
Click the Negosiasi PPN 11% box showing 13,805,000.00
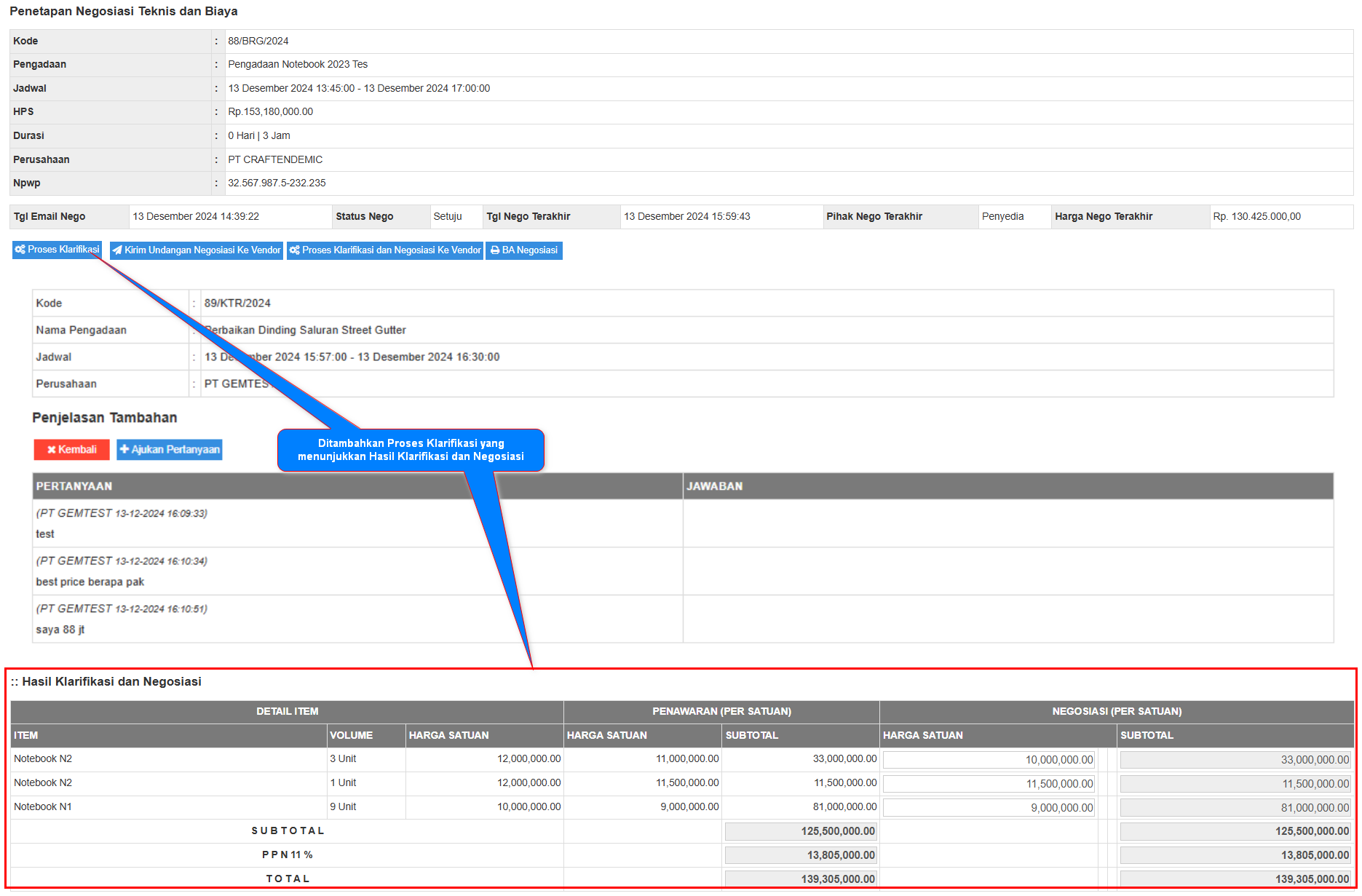[1235, 855]
